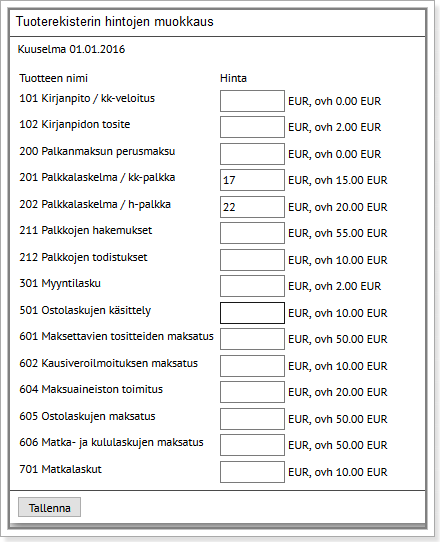Click the Tallenna button
The image size is (440, 542).
(x=49, y=507)
